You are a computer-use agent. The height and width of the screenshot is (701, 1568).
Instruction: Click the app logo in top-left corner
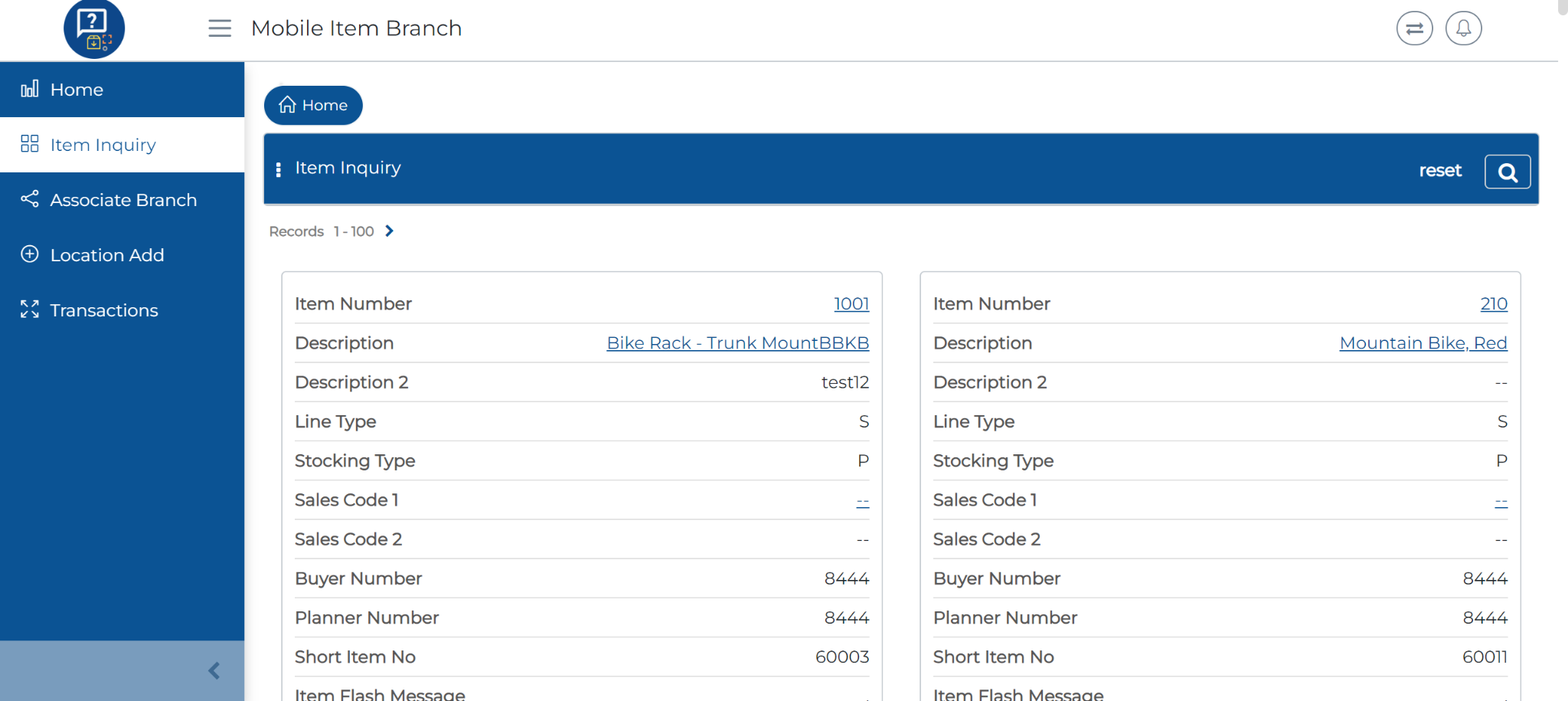(93, 29)
